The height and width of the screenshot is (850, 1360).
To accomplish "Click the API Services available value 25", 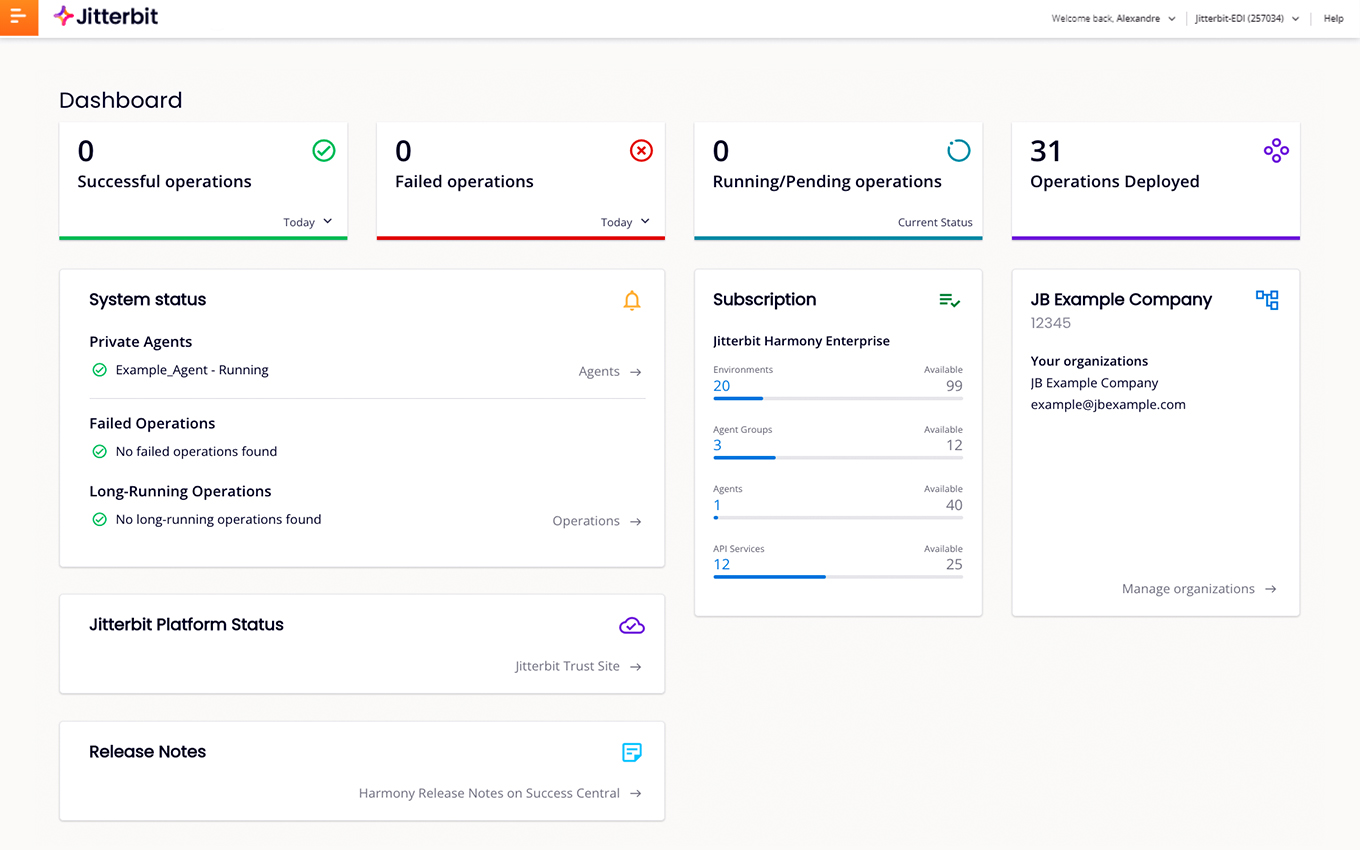I will [x=954, y=565].
